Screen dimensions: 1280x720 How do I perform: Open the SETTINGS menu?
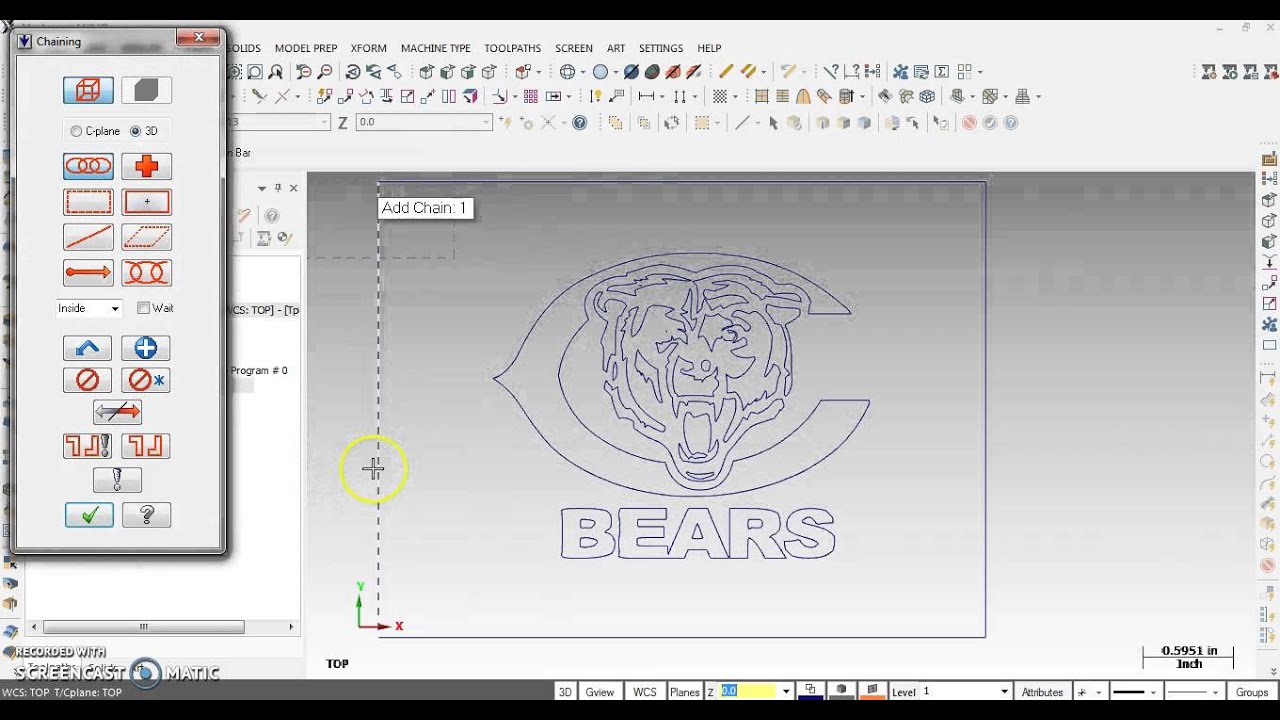661,48
